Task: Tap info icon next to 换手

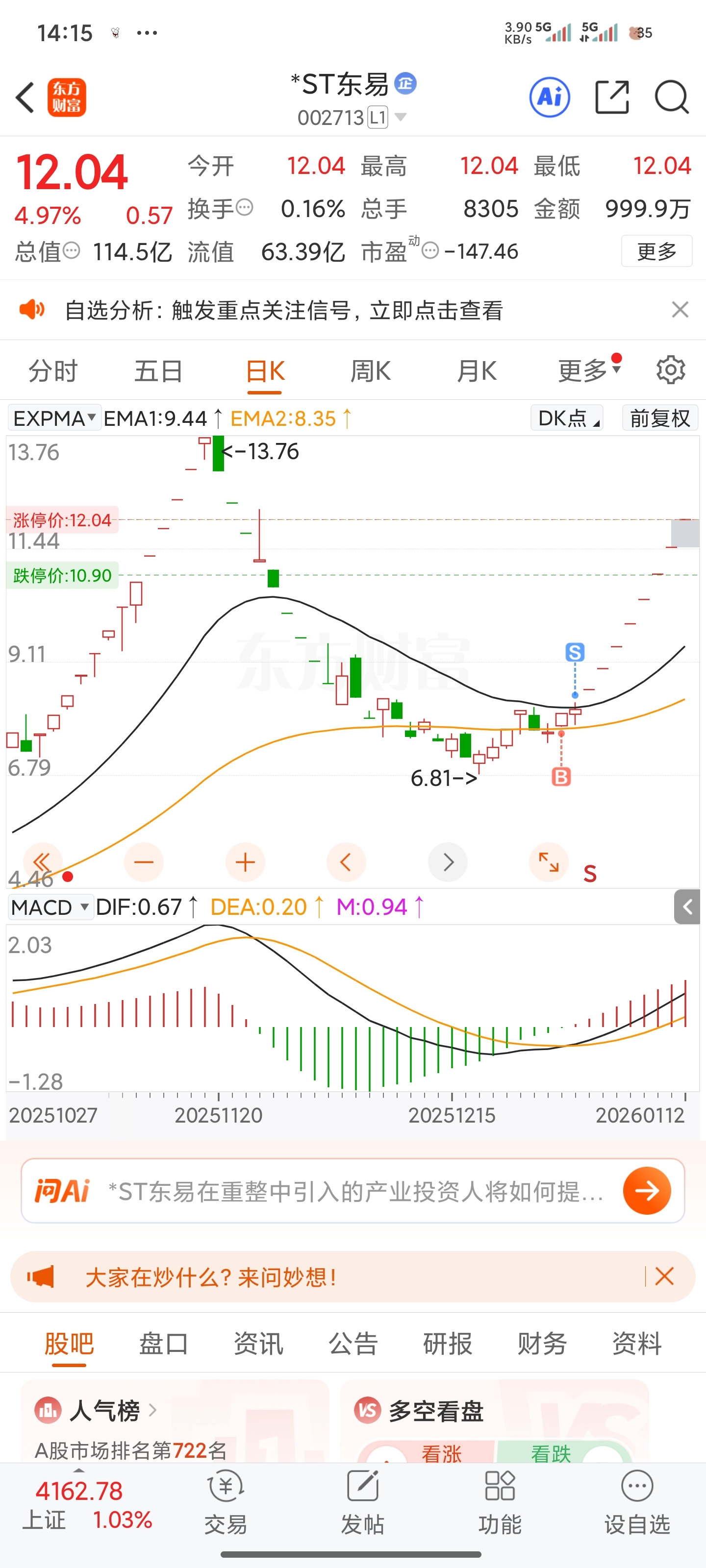Action: [x=244, y=208]
